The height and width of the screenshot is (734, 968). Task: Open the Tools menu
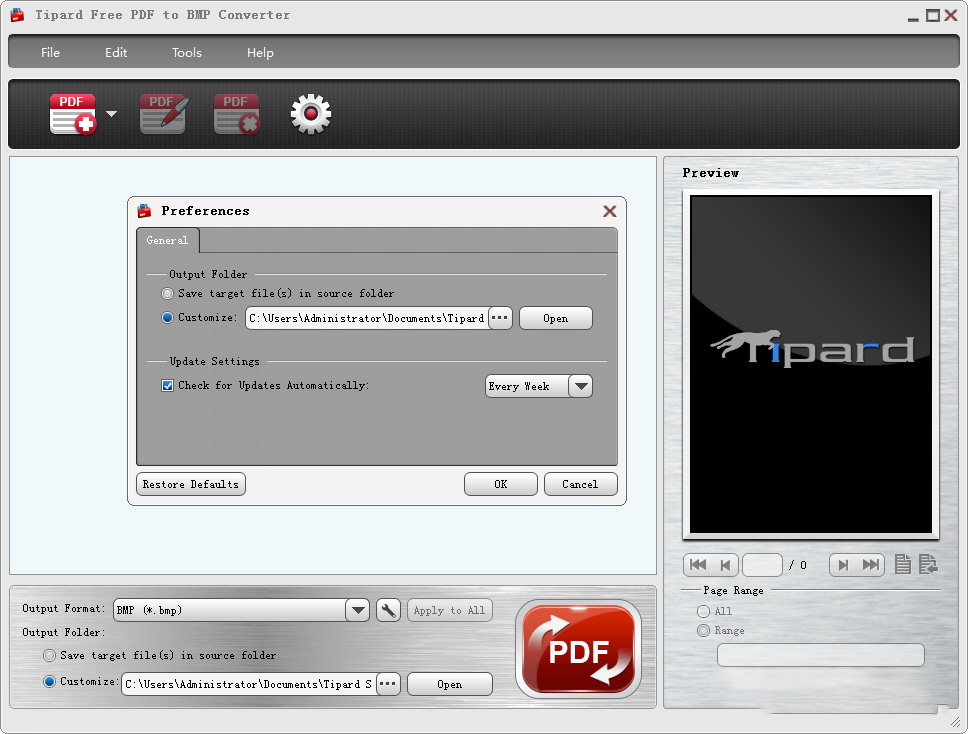(x=186, y=52)
